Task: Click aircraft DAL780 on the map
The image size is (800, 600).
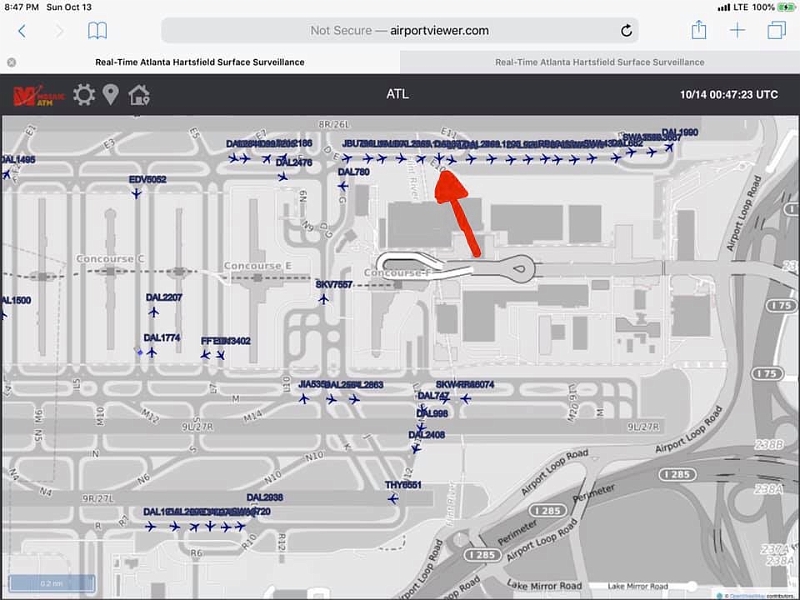Action: [x=345, y=185]
